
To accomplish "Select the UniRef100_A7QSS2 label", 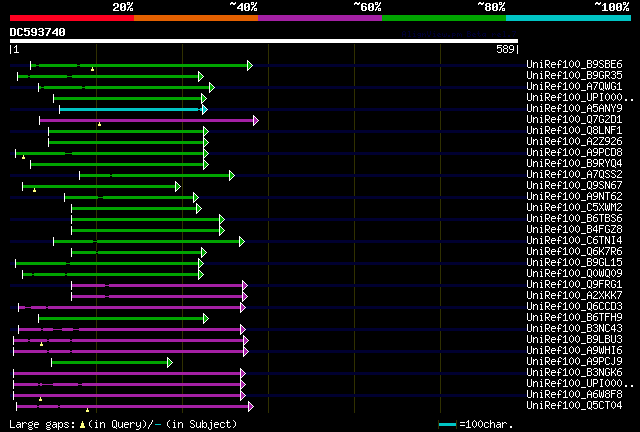I will pyautogui.click(x=574, y=174).
